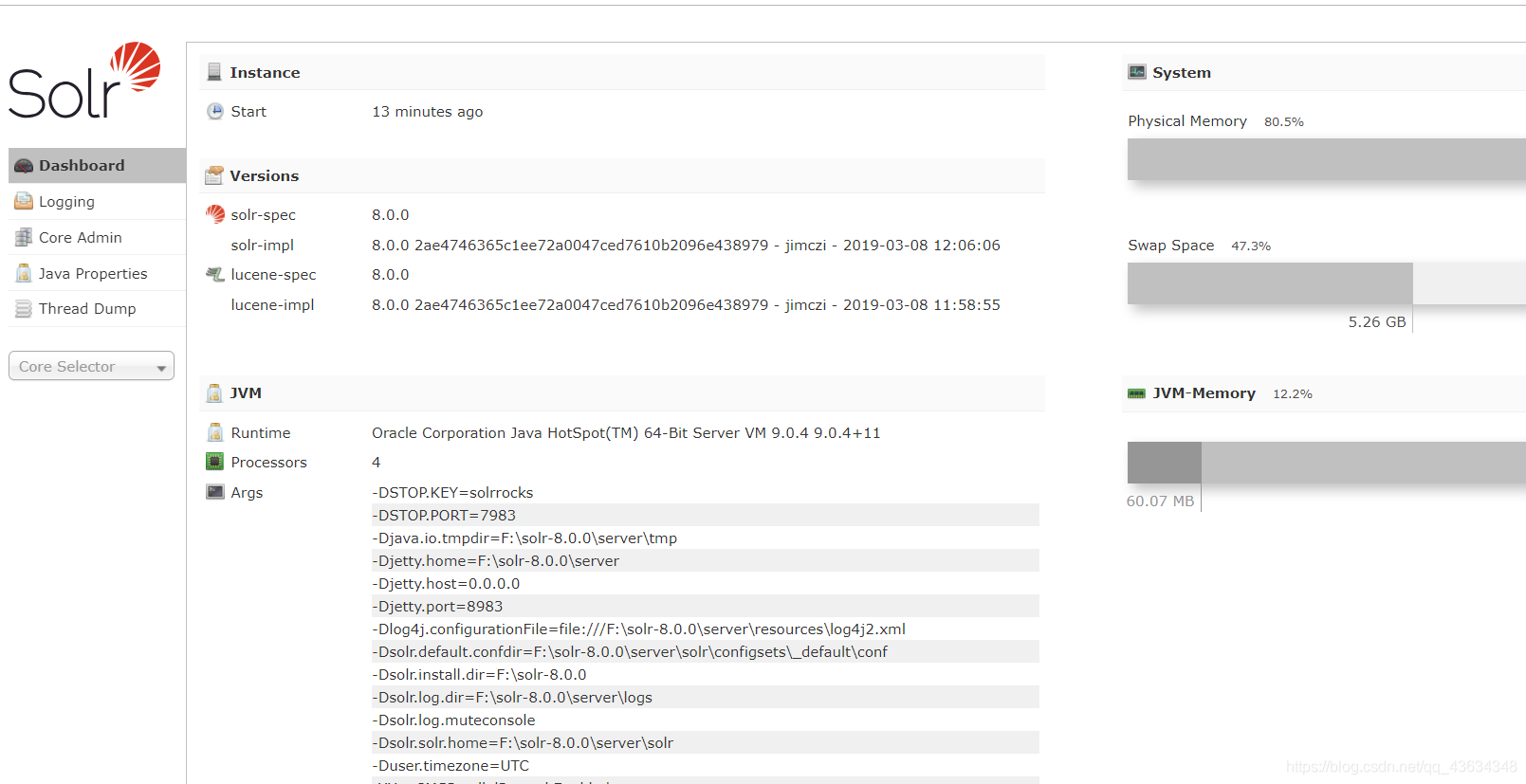
Task: Click the Physical Memory usage bar
Action: click(1326, 159)
